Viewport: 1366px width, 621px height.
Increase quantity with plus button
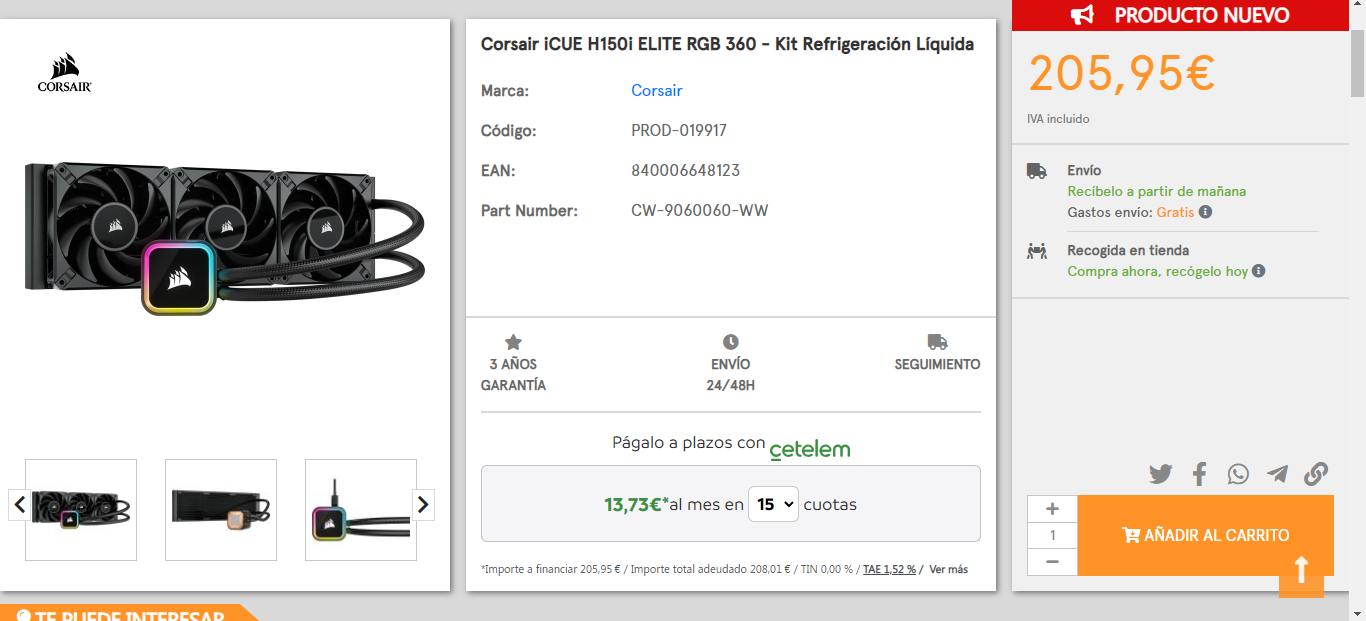(1052, 508)
